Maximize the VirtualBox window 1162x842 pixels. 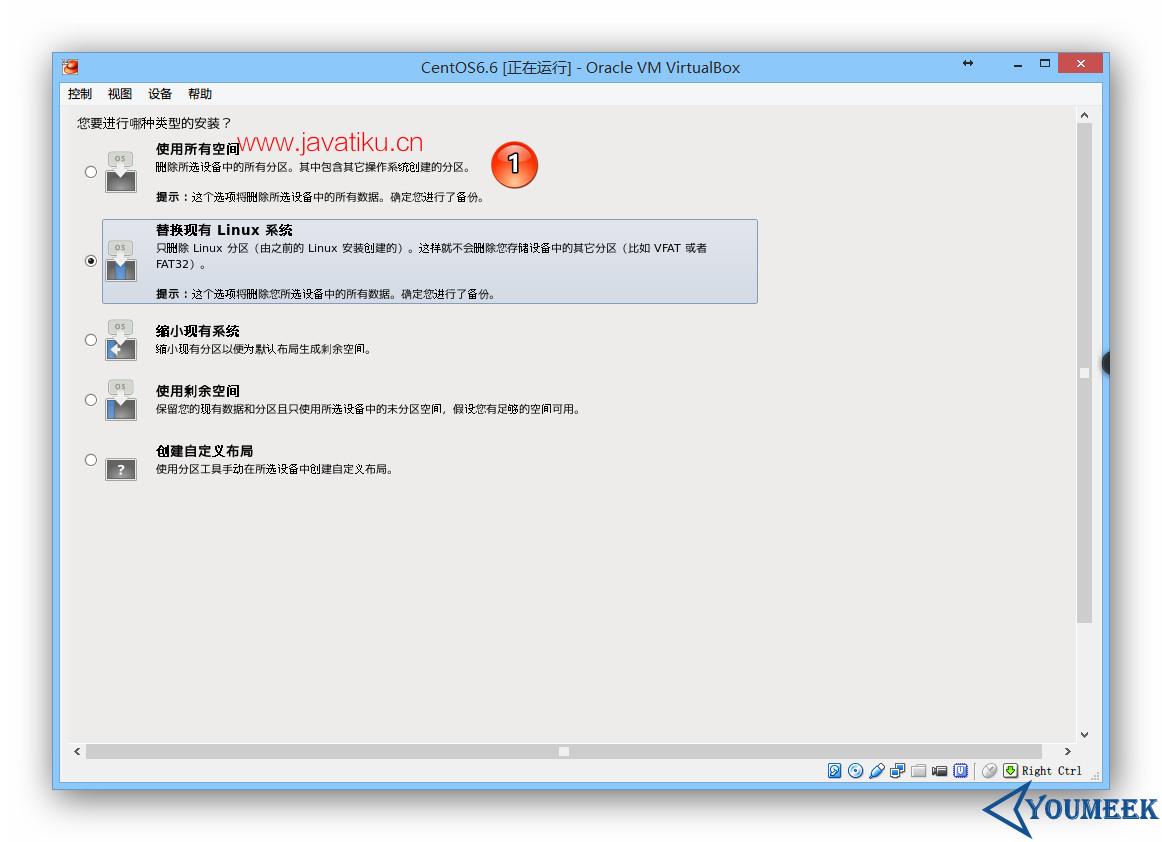pyautogui.click(x=1045, y=64)
